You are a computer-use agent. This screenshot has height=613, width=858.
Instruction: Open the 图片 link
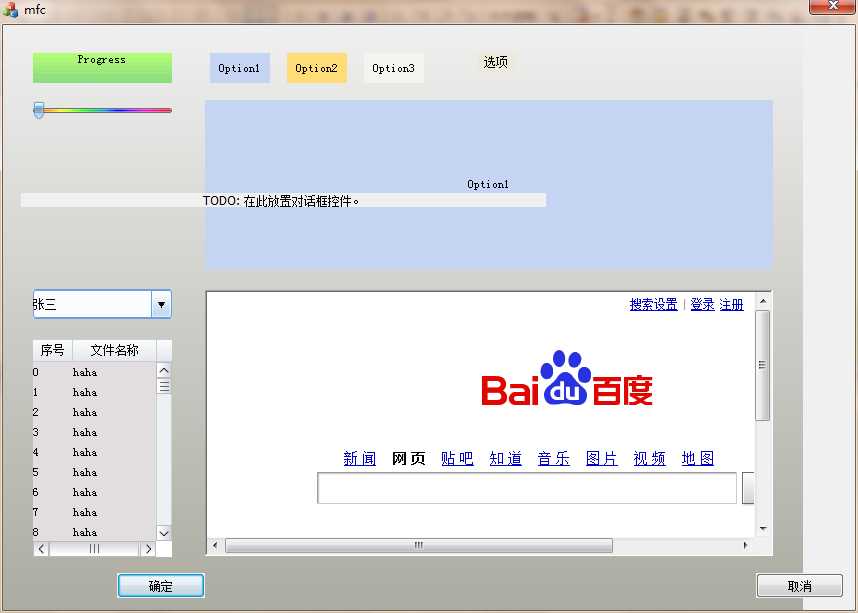pyautogui.click(x=601, y=458)
